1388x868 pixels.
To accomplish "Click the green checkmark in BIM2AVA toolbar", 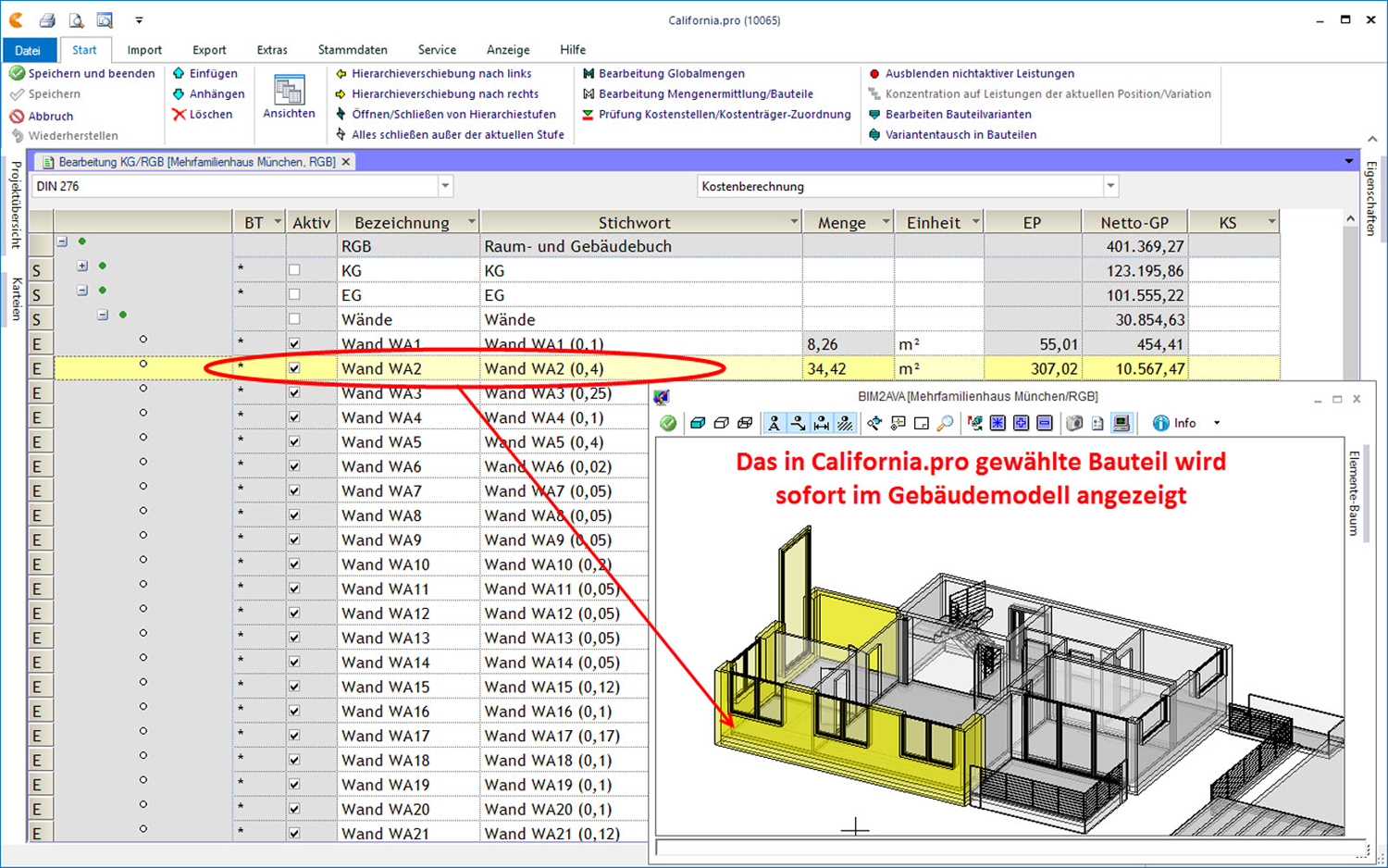I will (x=668, y=423).
